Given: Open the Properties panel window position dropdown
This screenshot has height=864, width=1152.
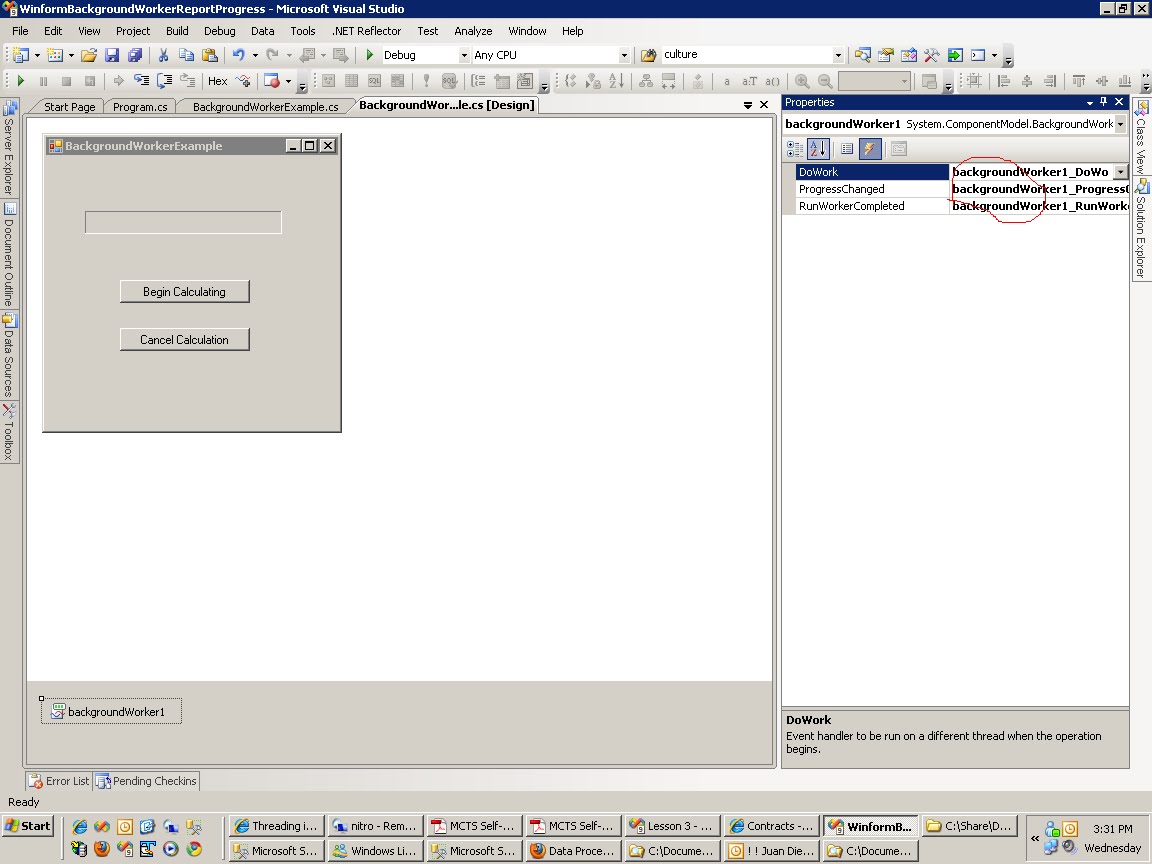Looking at the screenshot, I should [1090, 103].
